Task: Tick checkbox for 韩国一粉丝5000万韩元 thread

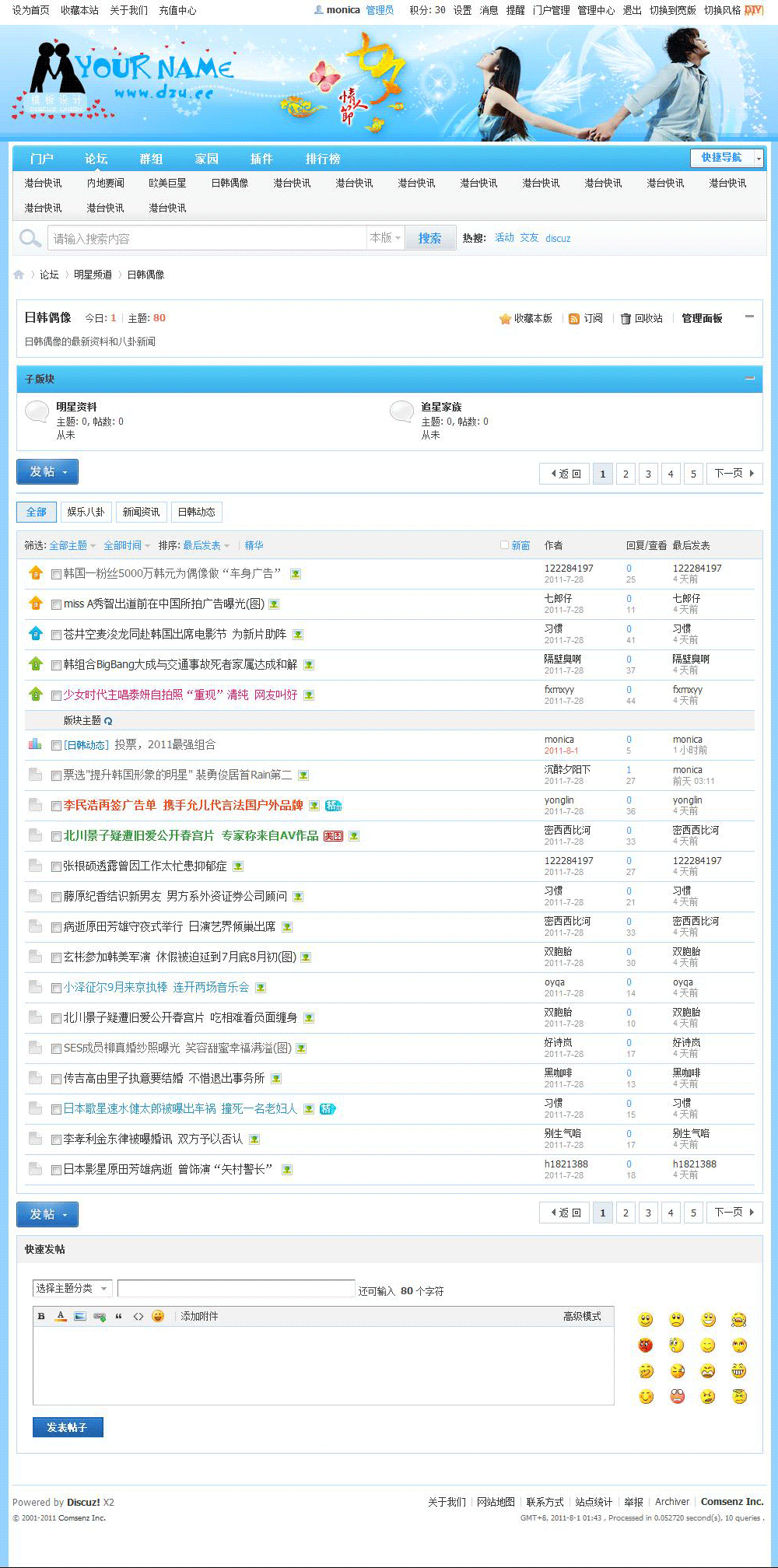Action: tap(56, 574)
